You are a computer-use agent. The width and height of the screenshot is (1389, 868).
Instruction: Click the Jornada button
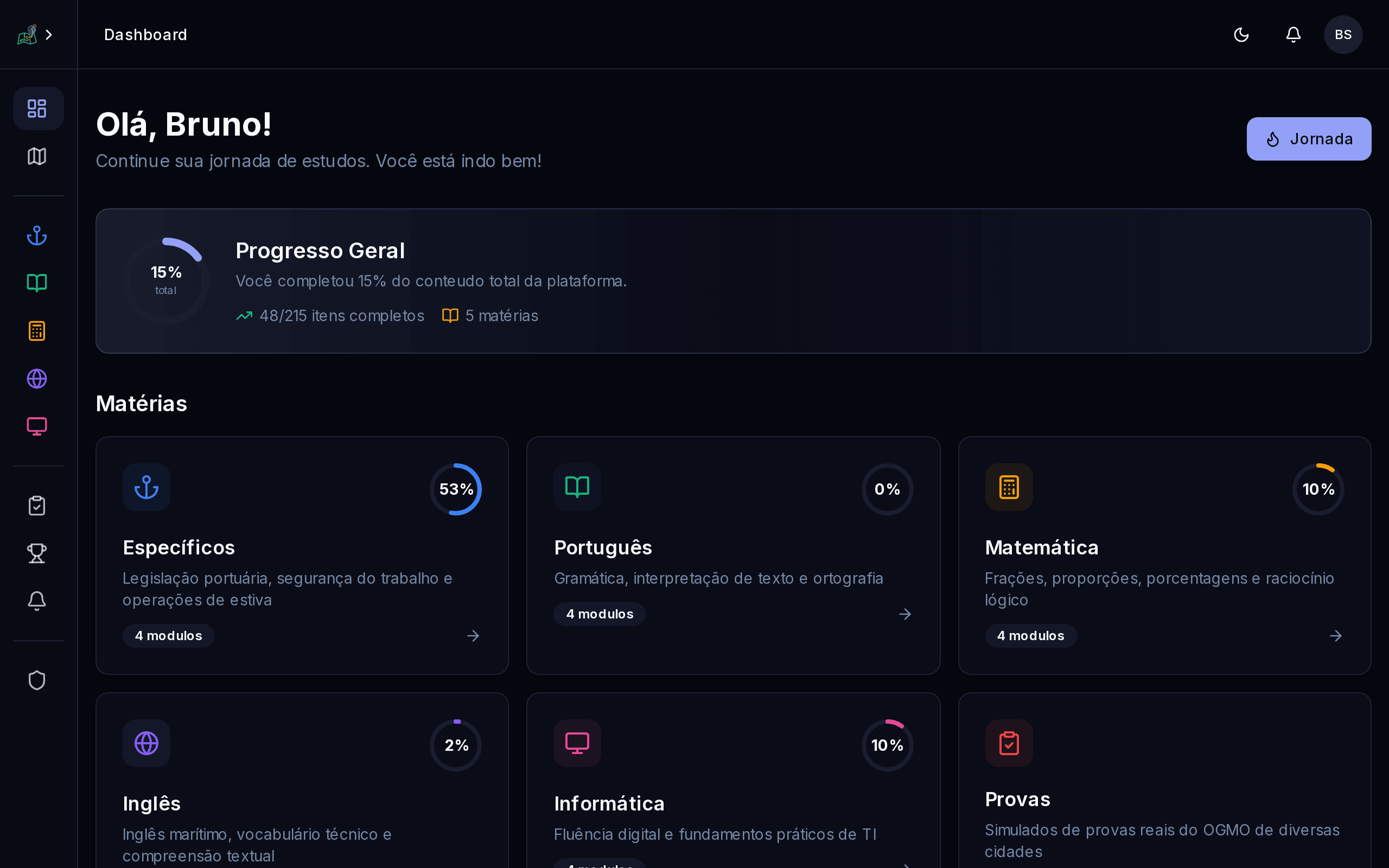1309,138
